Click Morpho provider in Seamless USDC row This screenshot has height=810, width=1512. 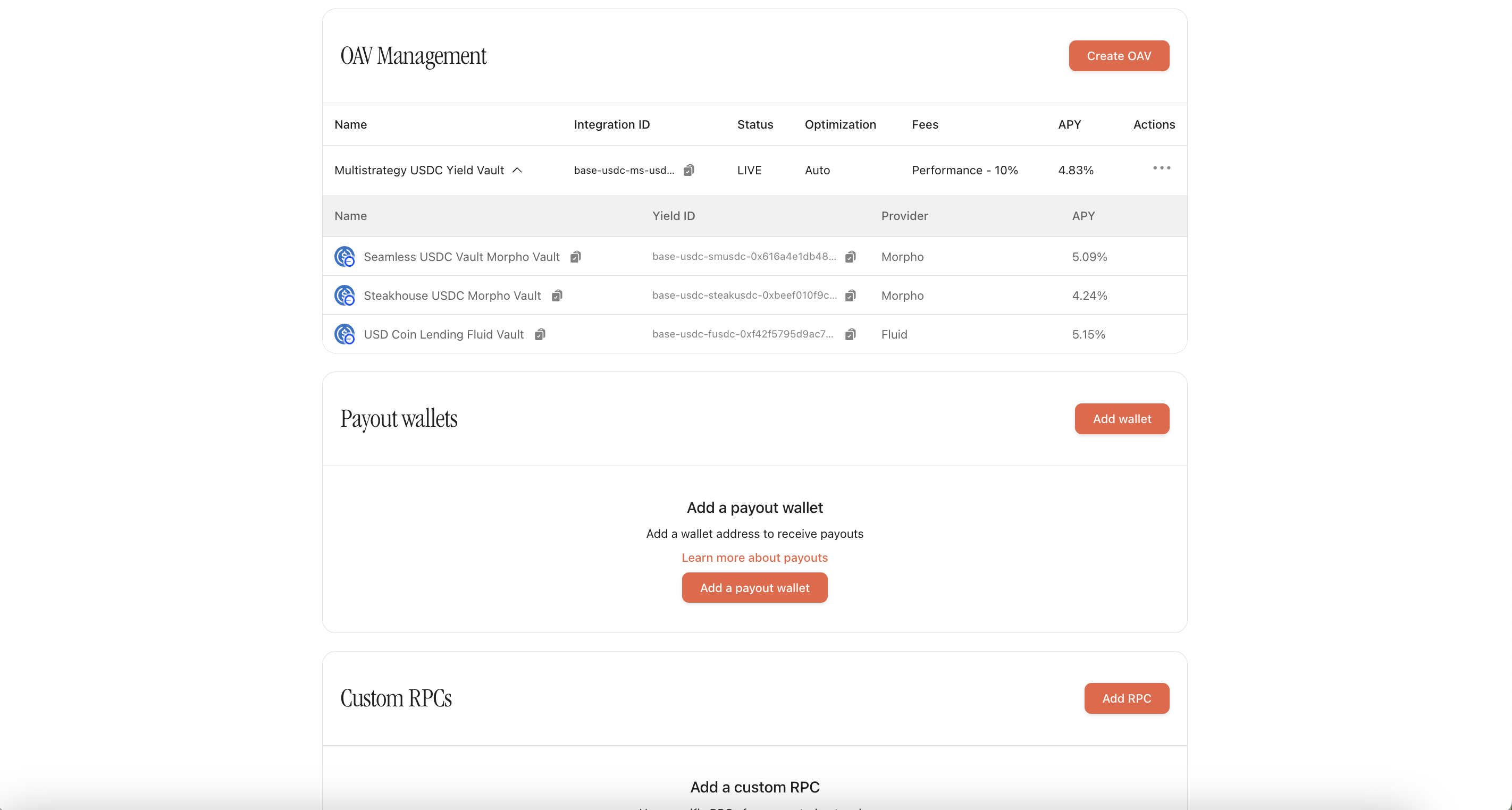coord(902,257)
